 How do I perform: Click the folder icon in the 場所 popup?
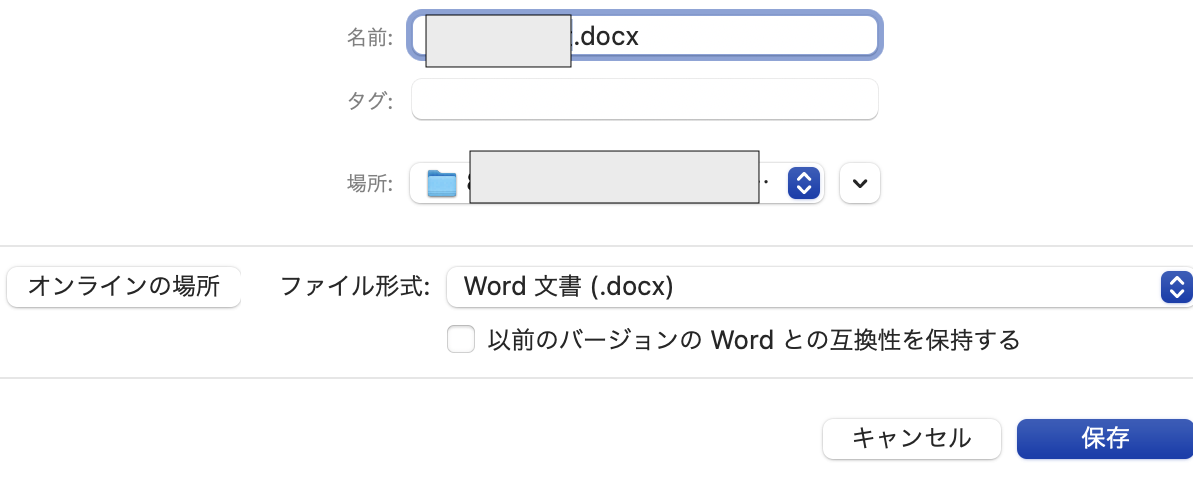[441, 184]
